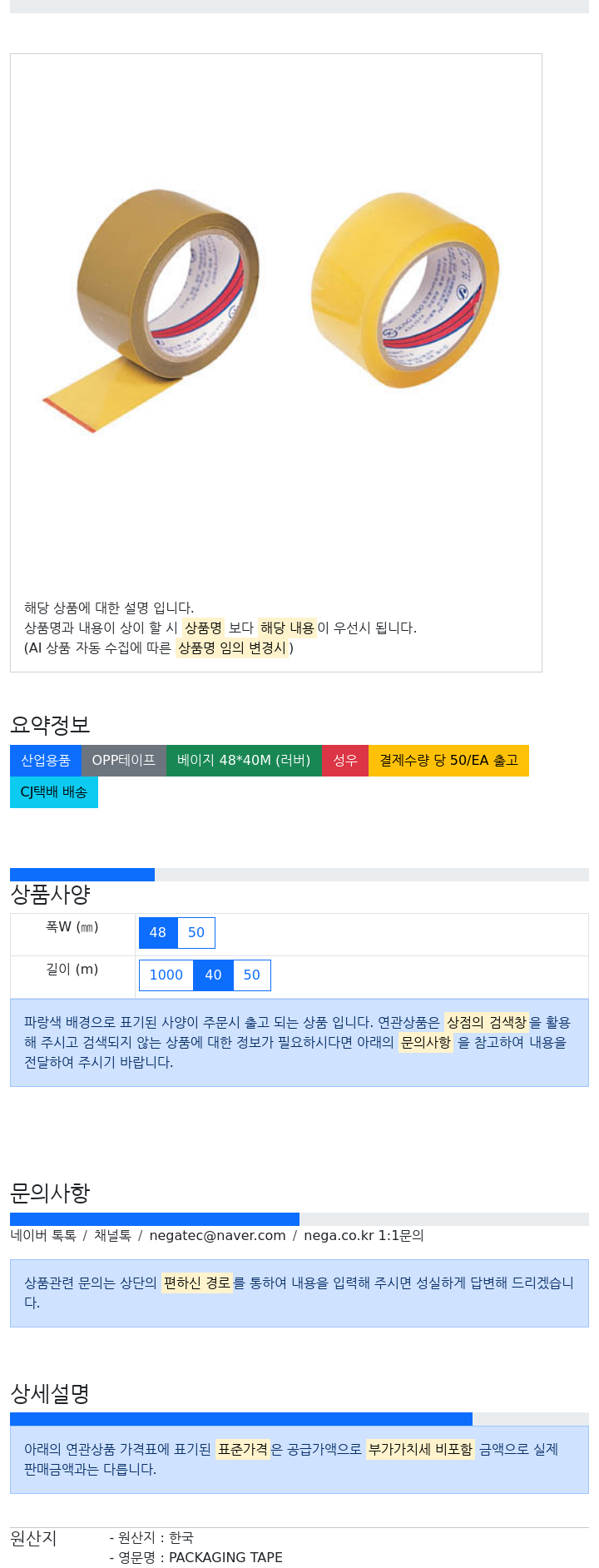Click the highlighted 상점의 검색창 text
599x1568 pixels.
[x=487, y=1022]
